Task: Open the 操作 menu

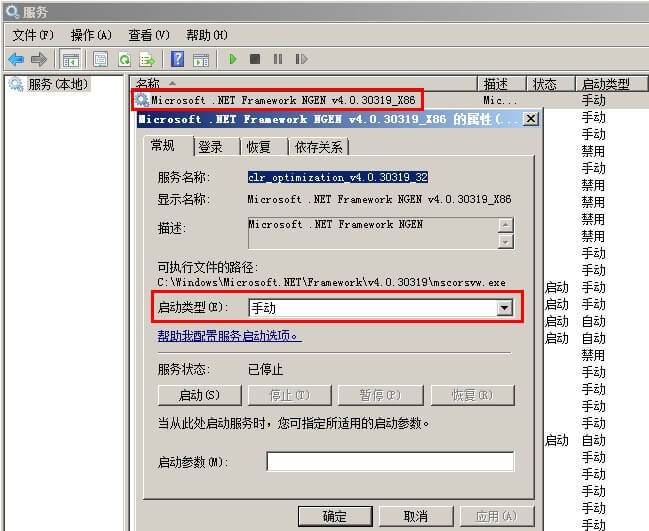Action: coord(89,35)
